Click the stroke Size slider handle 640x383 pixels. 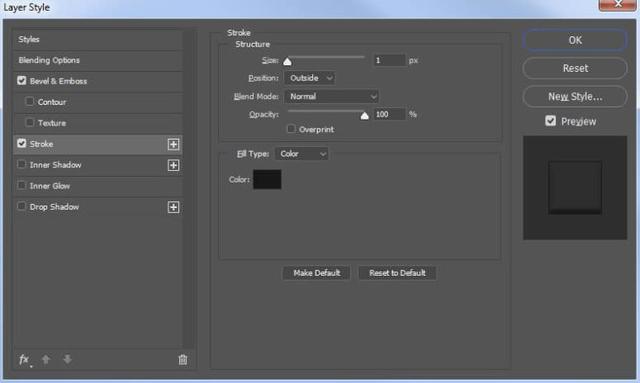(287, 62)
